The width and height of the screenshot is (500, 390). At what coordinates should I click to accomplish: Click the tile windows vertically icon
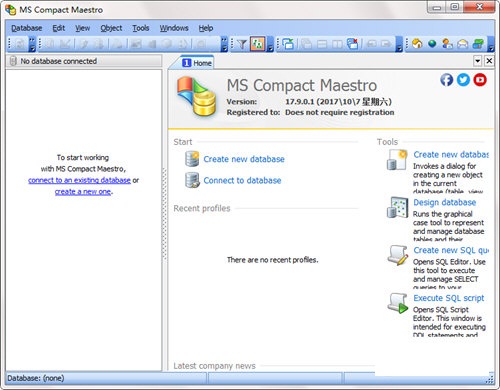[337, 44]
